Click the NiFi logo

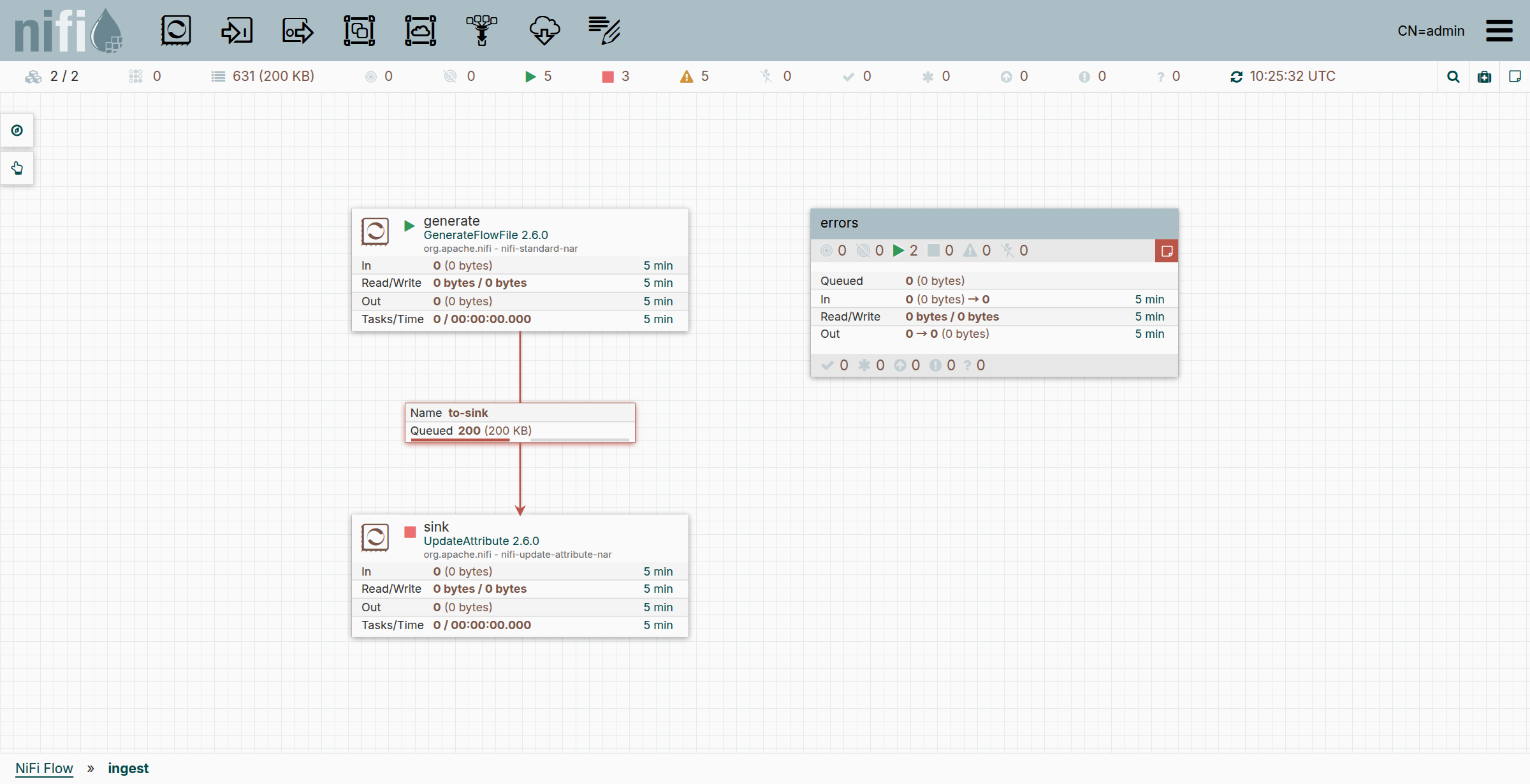[x=68, y=30]
